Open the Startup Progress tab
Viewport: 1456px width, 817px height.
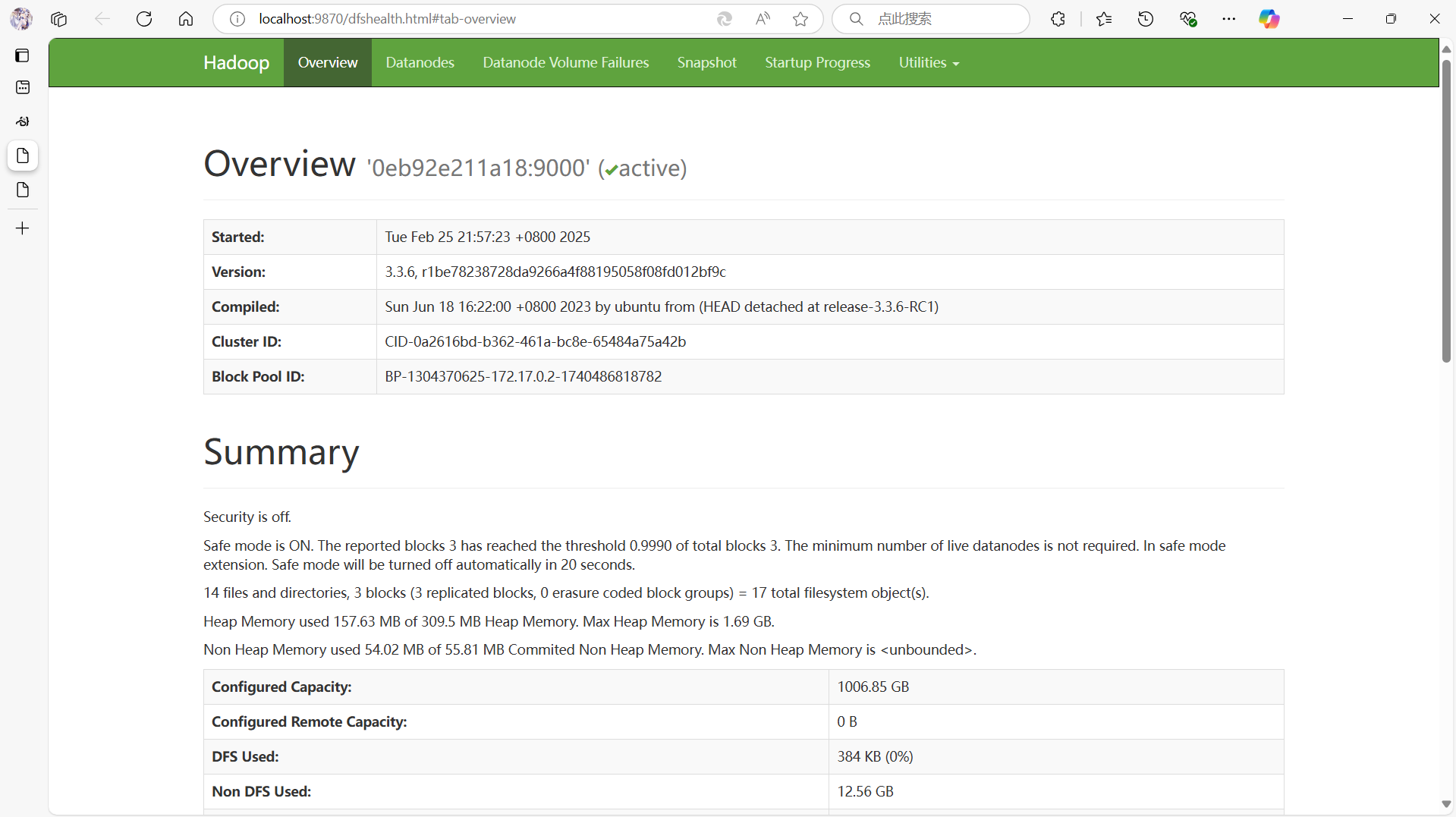coord(817,63)
